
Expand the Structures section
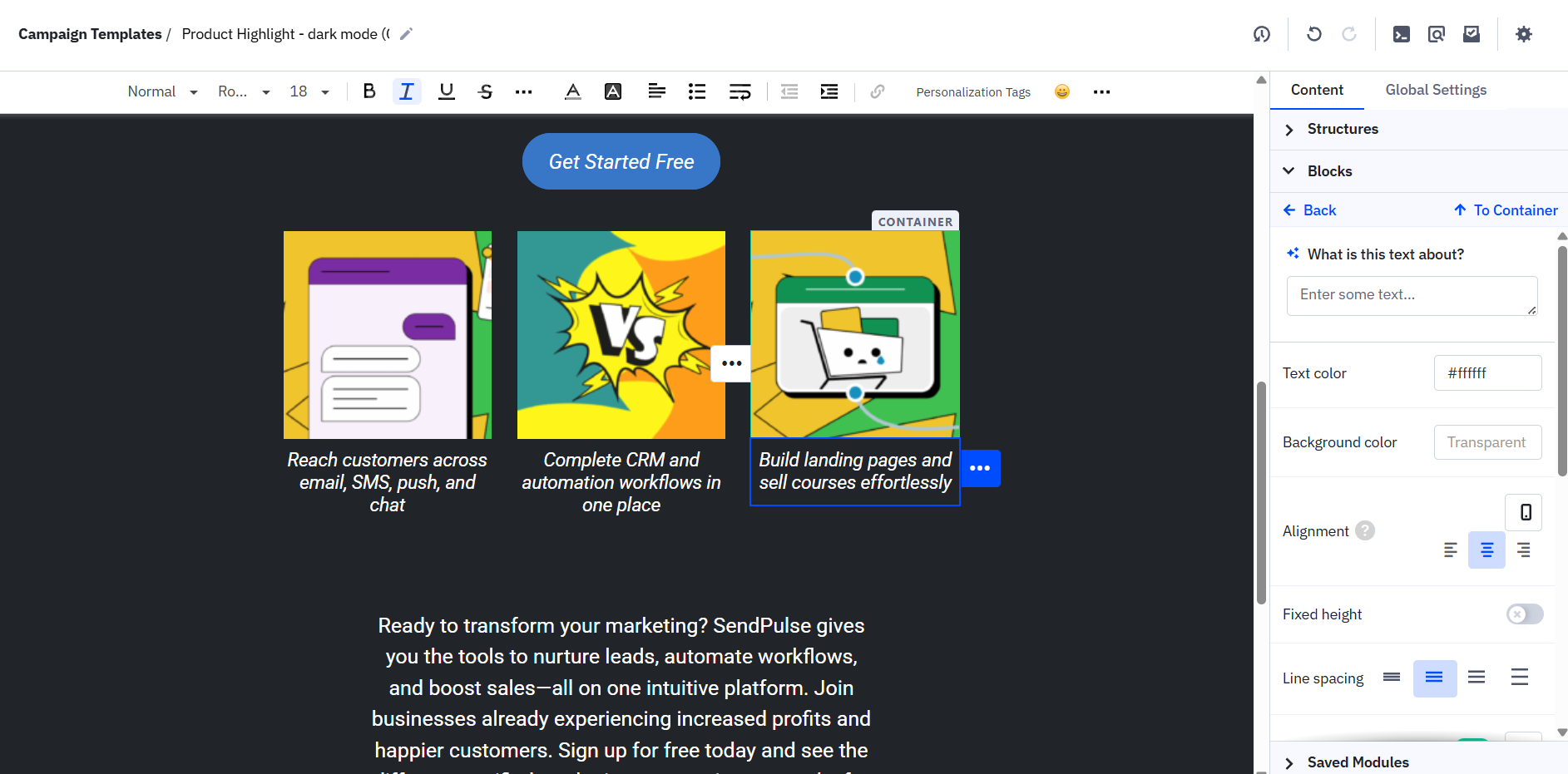coord(1419,129)
